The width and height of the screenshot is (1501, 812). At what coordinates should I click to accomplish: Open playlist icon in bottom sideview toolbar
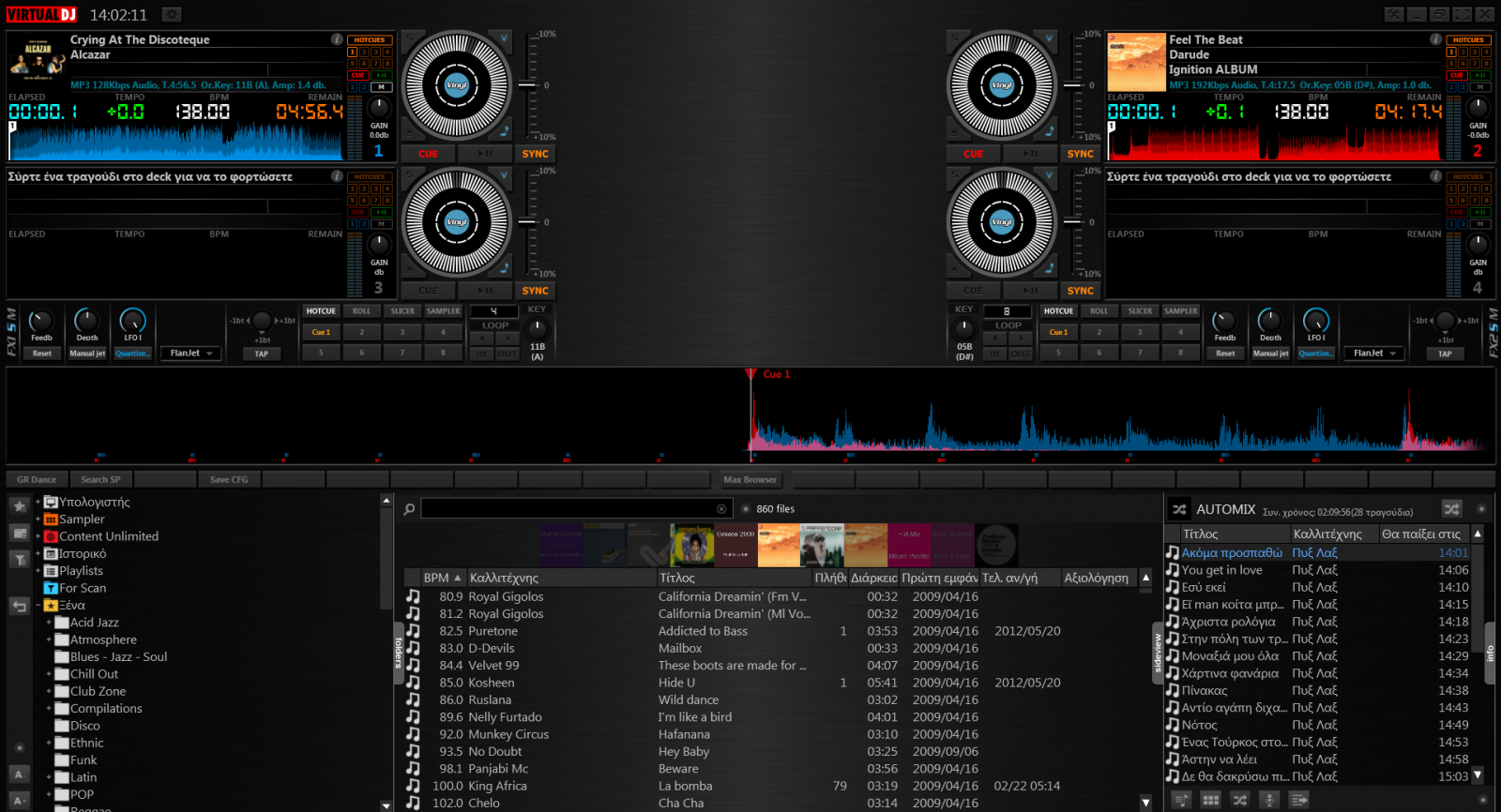click(x=1181, y=800)
